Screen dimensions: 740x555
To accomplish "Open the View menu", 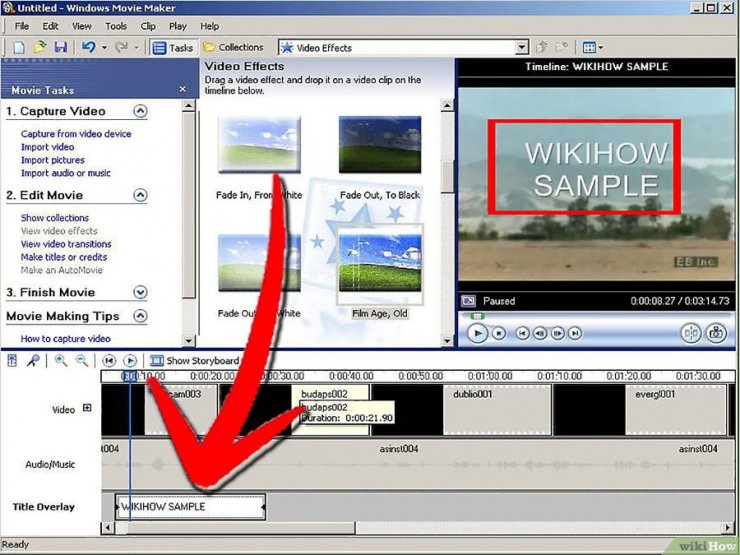I will pos(82,26).
